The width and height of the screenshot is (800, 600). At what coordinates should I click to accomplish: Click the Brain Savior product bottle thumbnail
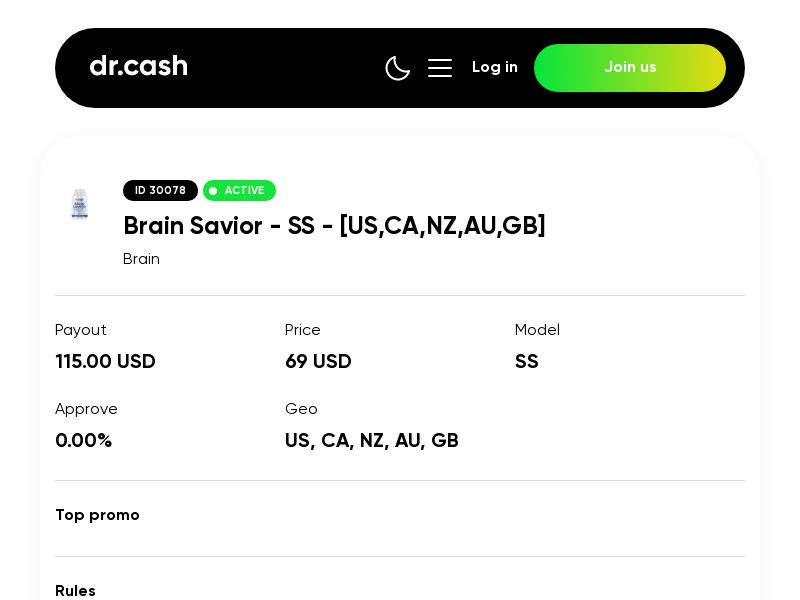point(79,204)
